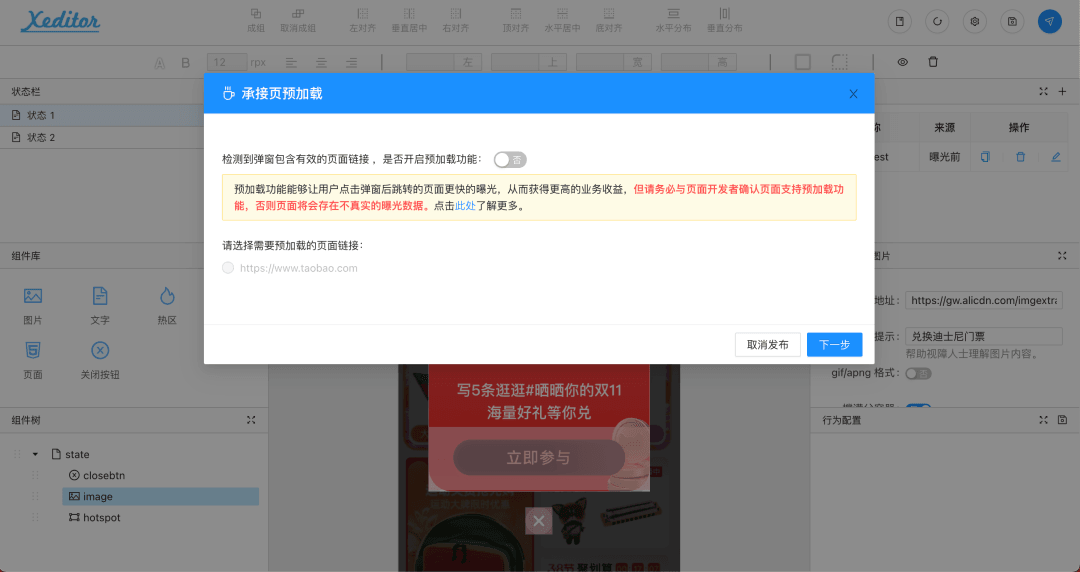Select the 顶对齐 align icon

point(515,14)
